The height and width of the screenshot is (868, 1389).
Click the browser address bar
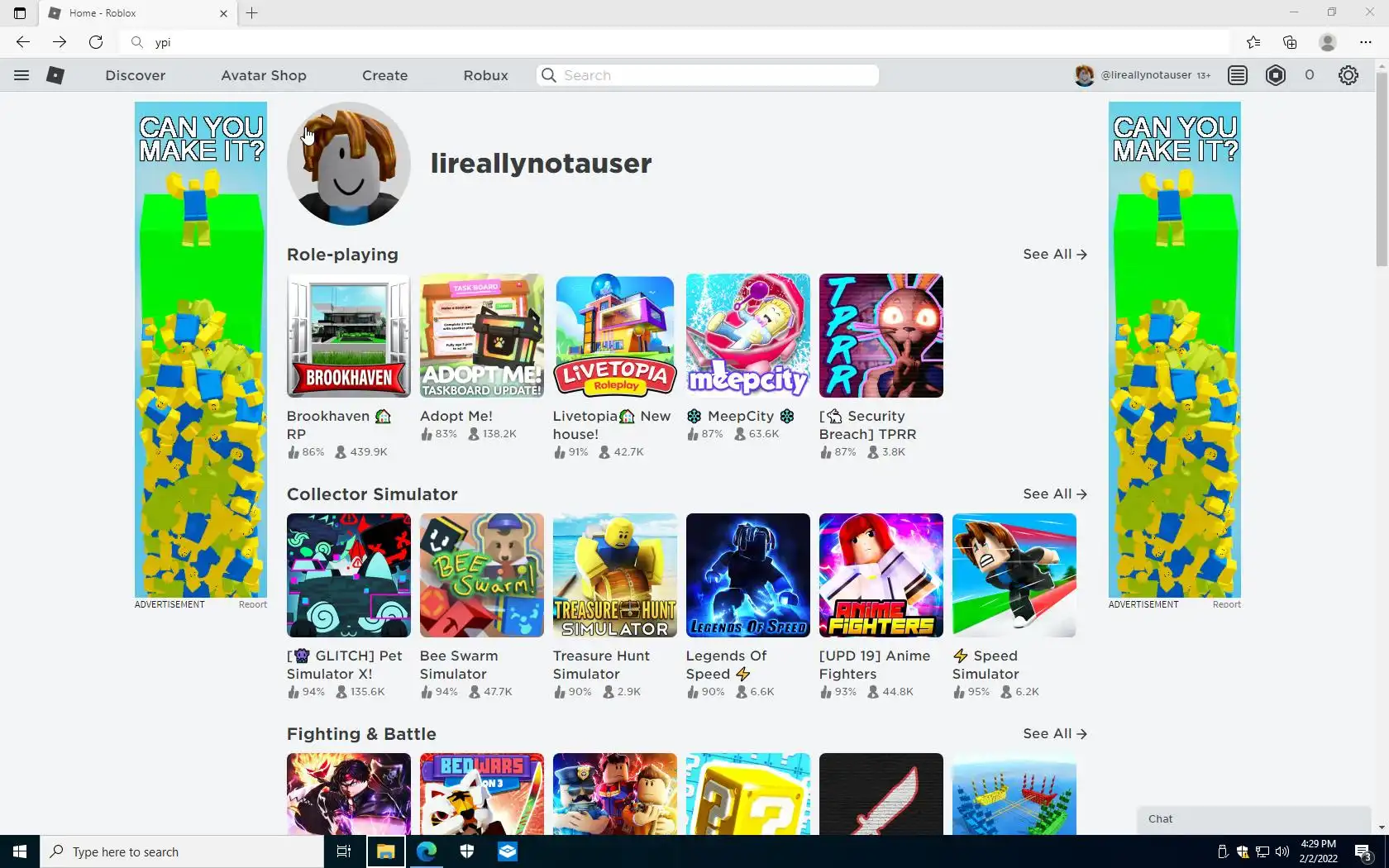coord(674,42)
